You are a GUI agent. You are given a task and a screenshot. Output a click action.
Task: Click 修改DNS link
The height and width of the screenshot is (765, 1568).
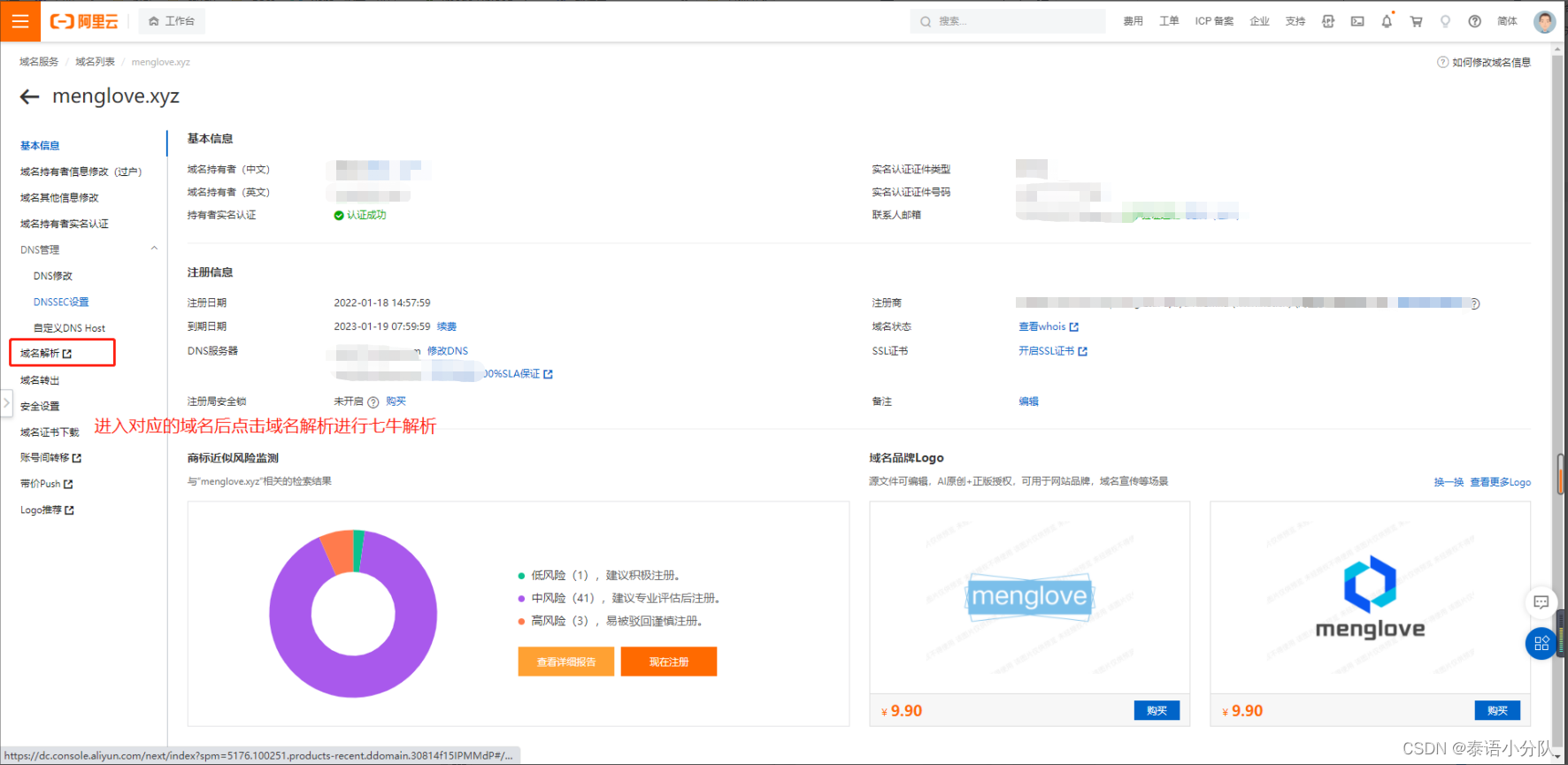(448, 351)
